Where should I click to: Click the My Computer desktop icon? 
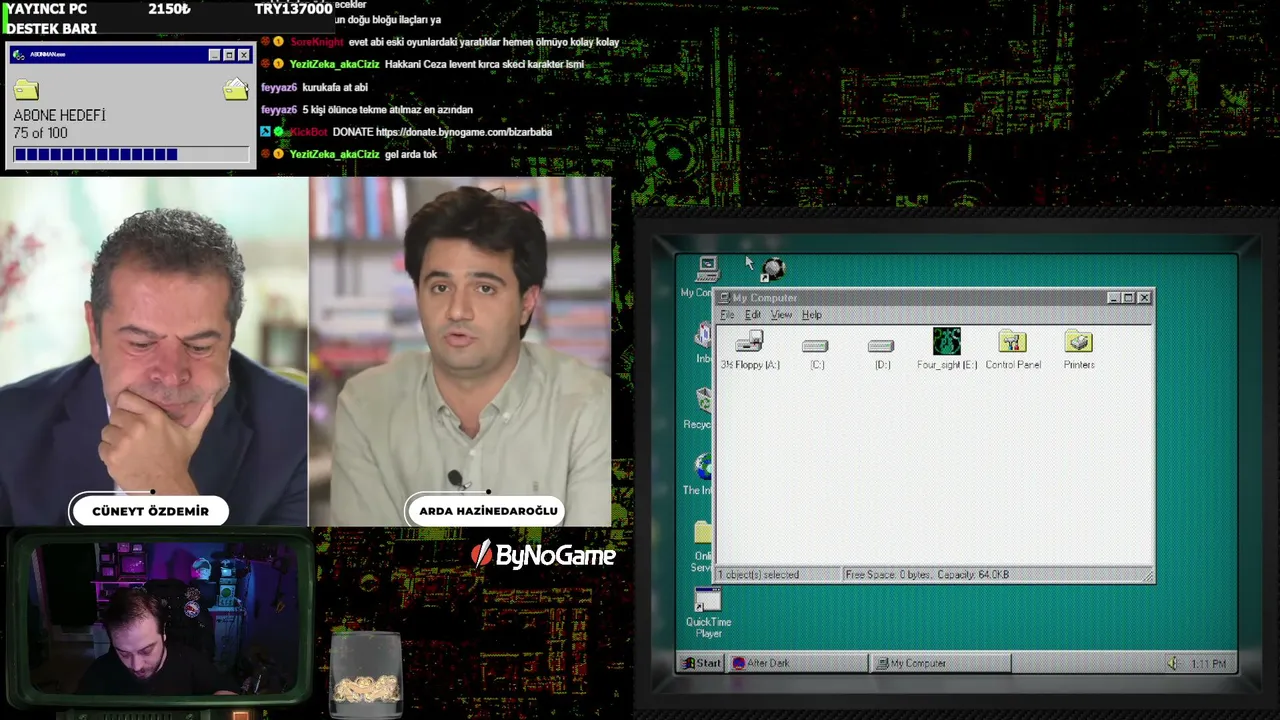click(707, 269)
